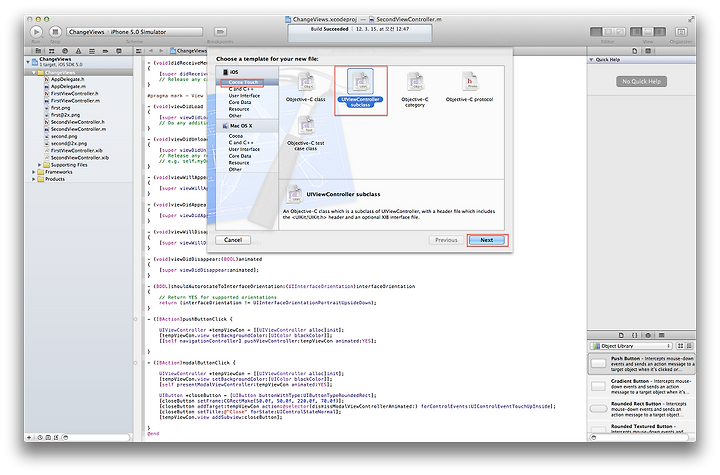The height and width of the screenshot is (475, 720).
Task: Select the Standard editor button
Action: pos(596,32)
